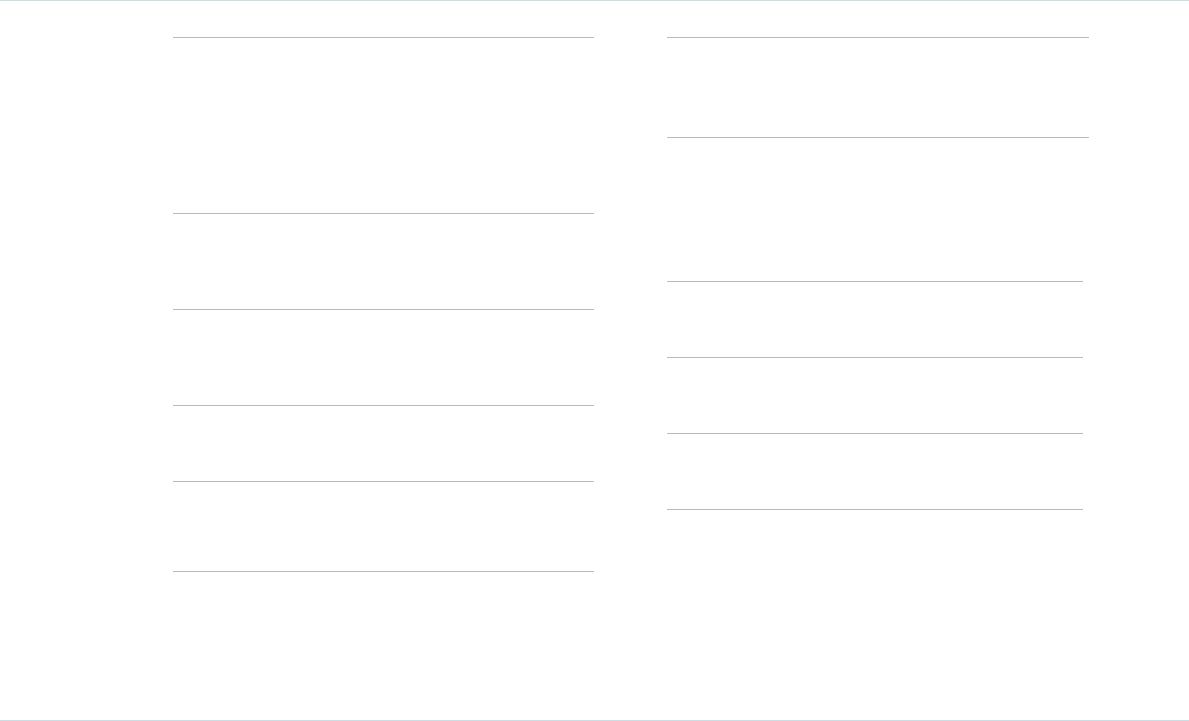The image size is (1189, 721).
Task: Click the third divider line in right column
Action: point(874,282)
